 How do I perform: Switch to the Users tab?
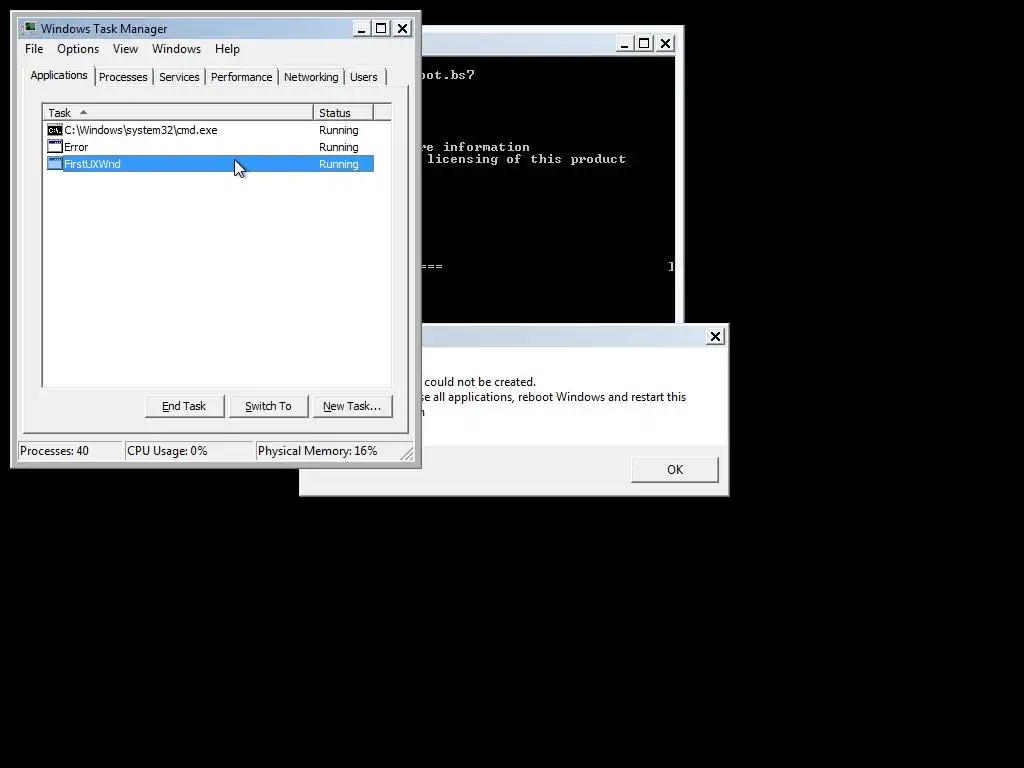point(363,77)
